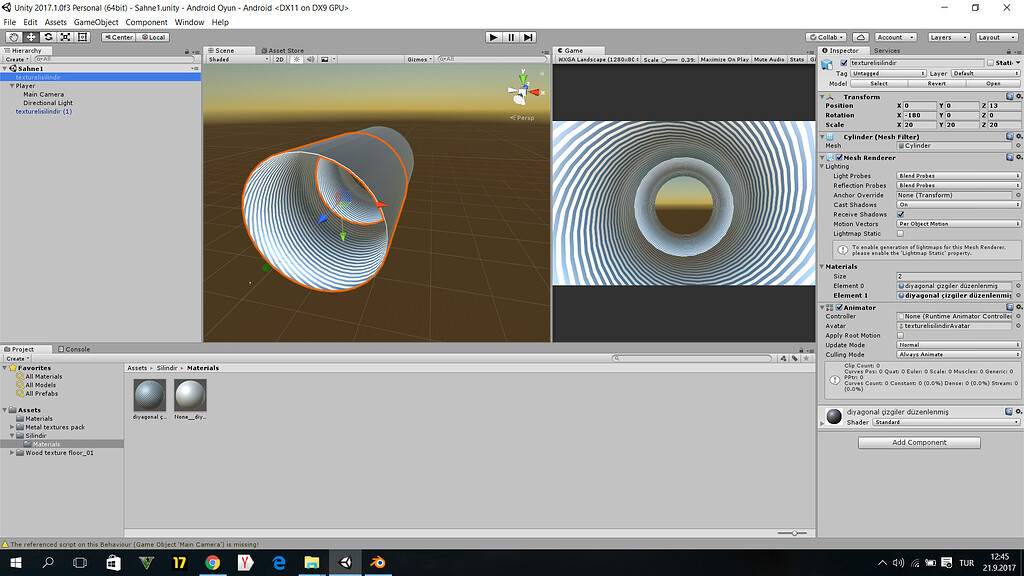Disable the Receive Shadows checkbox
Screen dimensions: 1024x576
tap(900, 213)
